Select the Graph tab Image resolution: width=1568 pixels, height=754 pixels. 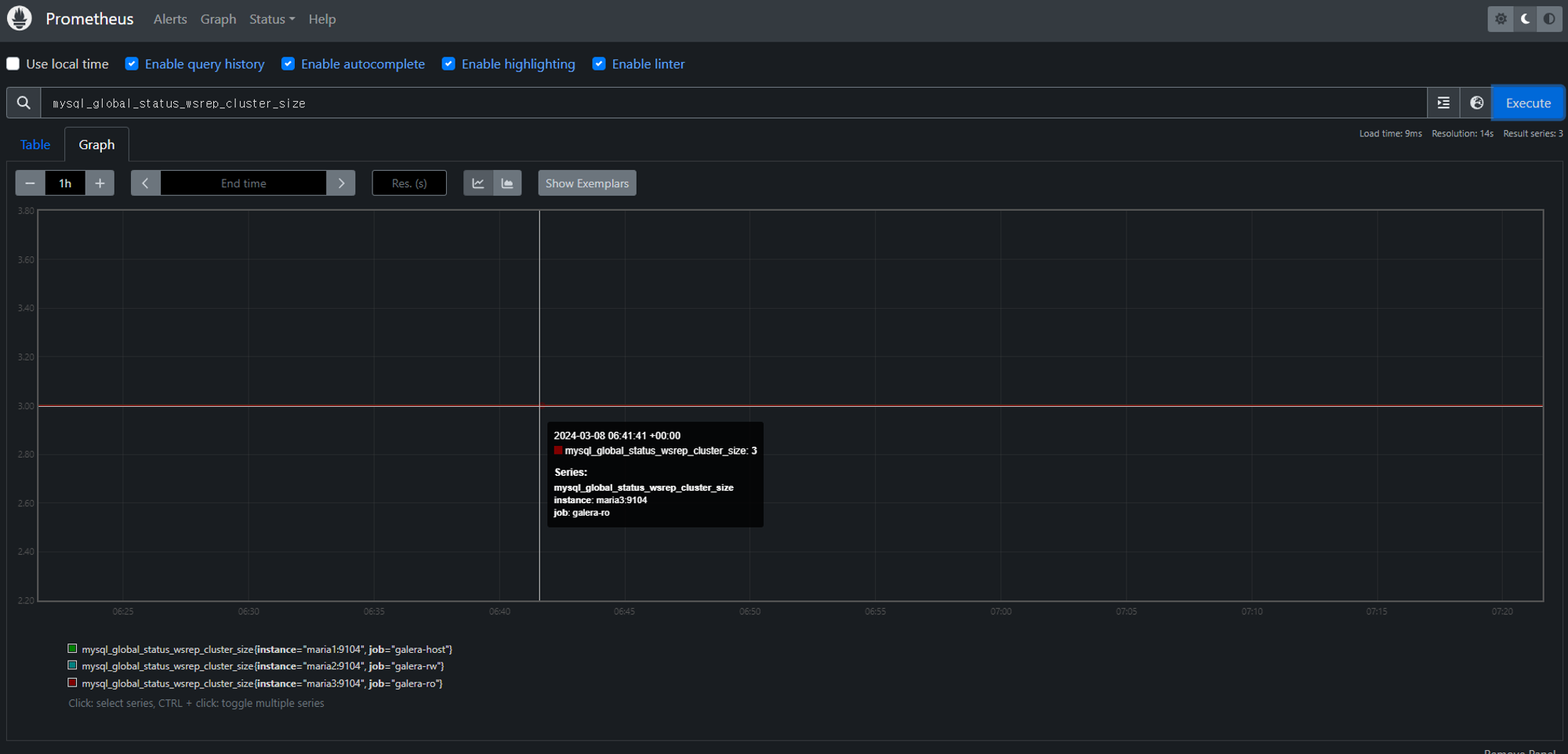pos(96,144)
